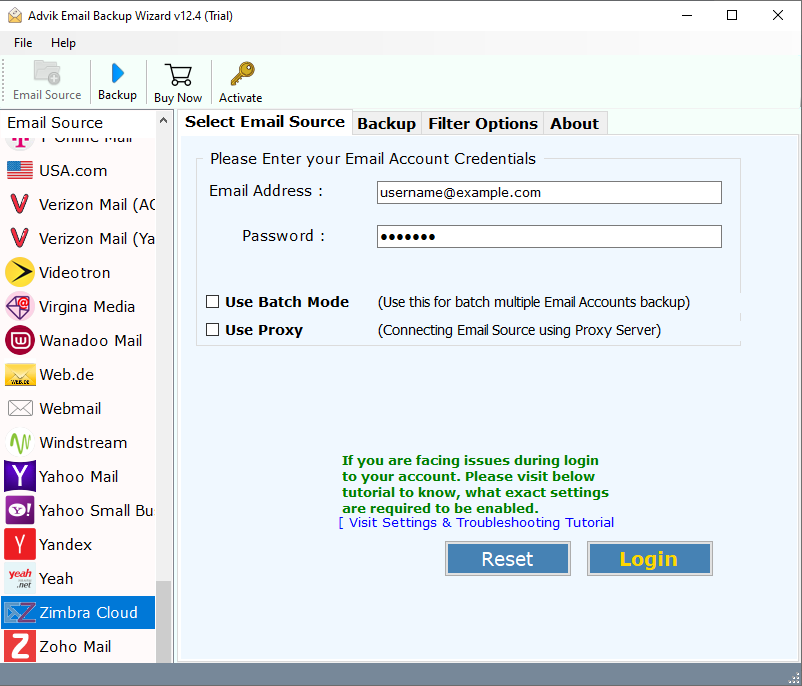
Task: Select the Wanadoo Mail list entry text
Action: coord(91,341)
